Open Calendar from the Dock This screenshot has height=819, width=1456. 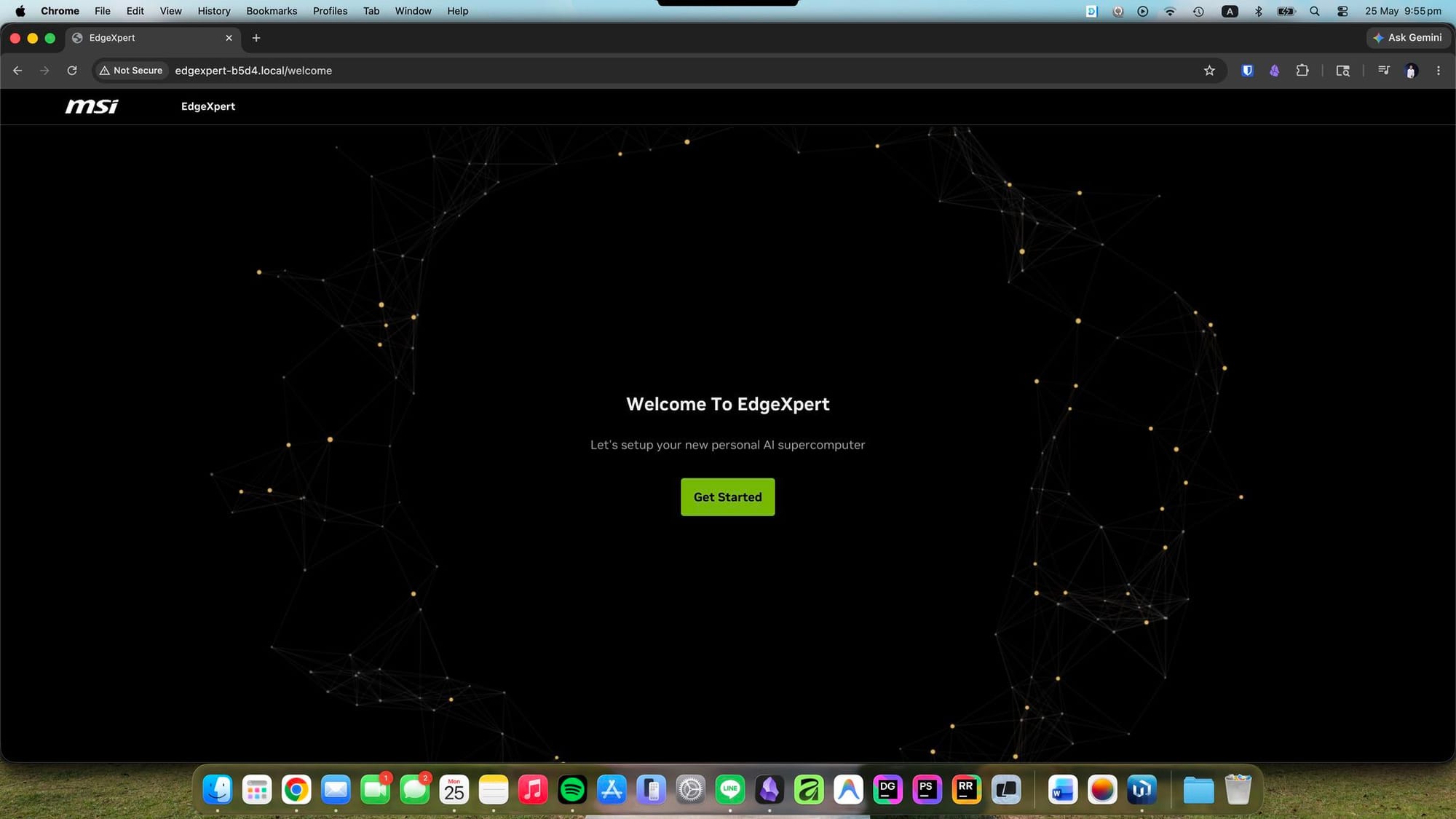[x=454, y=789]
